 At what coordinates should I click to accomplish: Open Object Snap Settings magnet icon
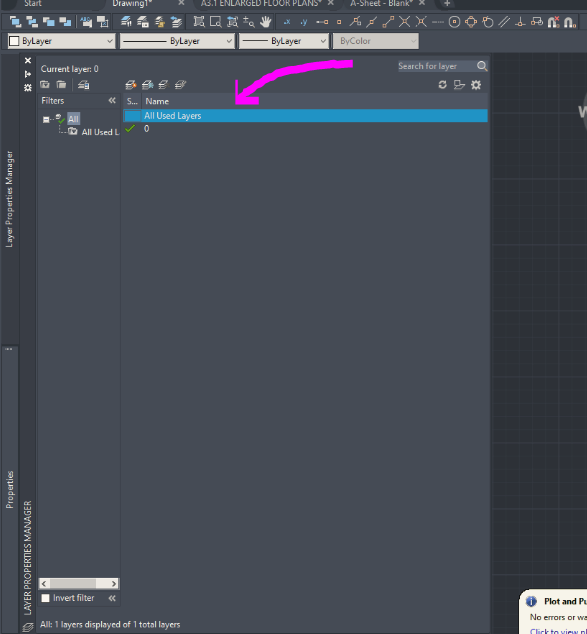click(x=570, y=22)
